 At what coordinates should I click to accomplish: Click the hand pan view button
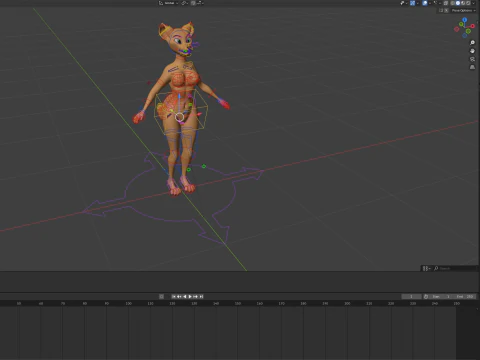coord(472,51)
